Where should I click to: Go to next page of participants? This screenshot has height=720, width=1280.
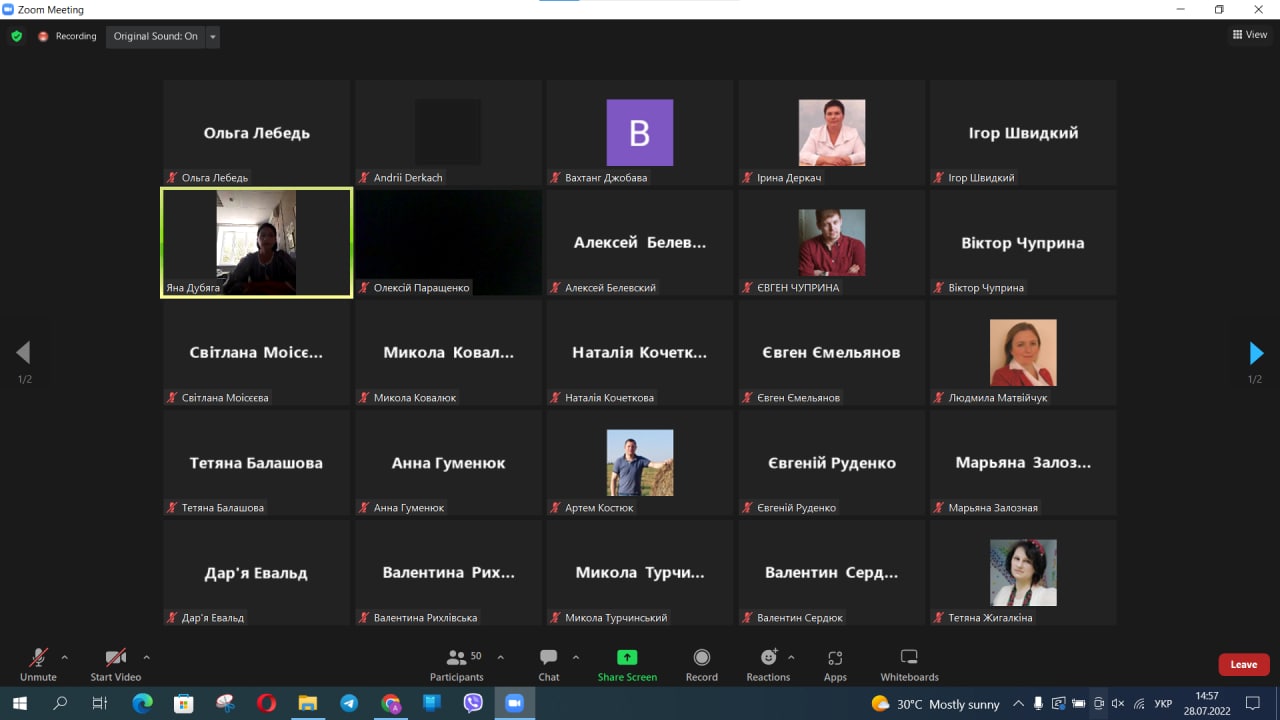(x=1256, y=353)
